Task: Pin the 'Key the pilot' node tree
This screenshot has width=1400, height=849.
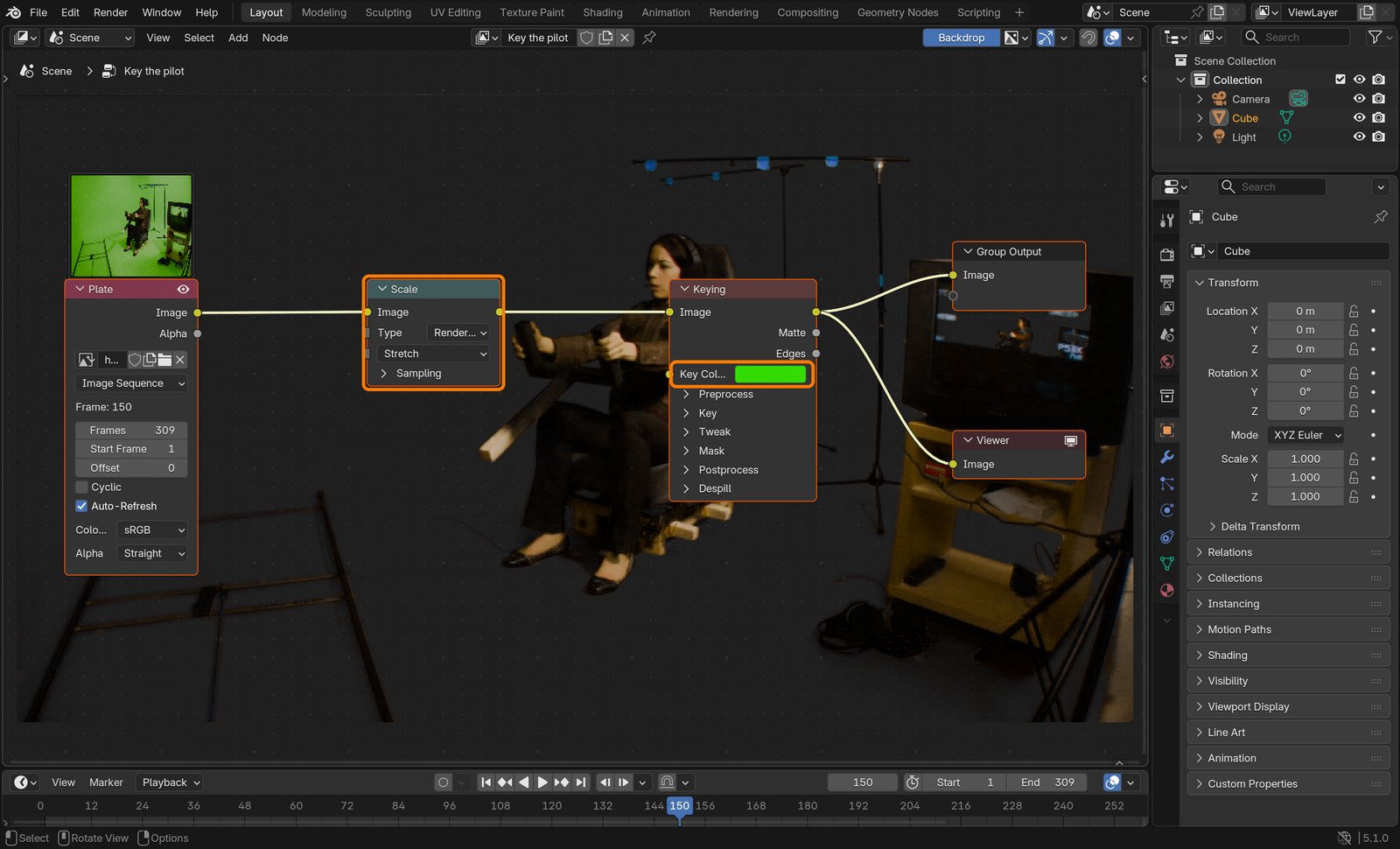Action: point(649,38)
